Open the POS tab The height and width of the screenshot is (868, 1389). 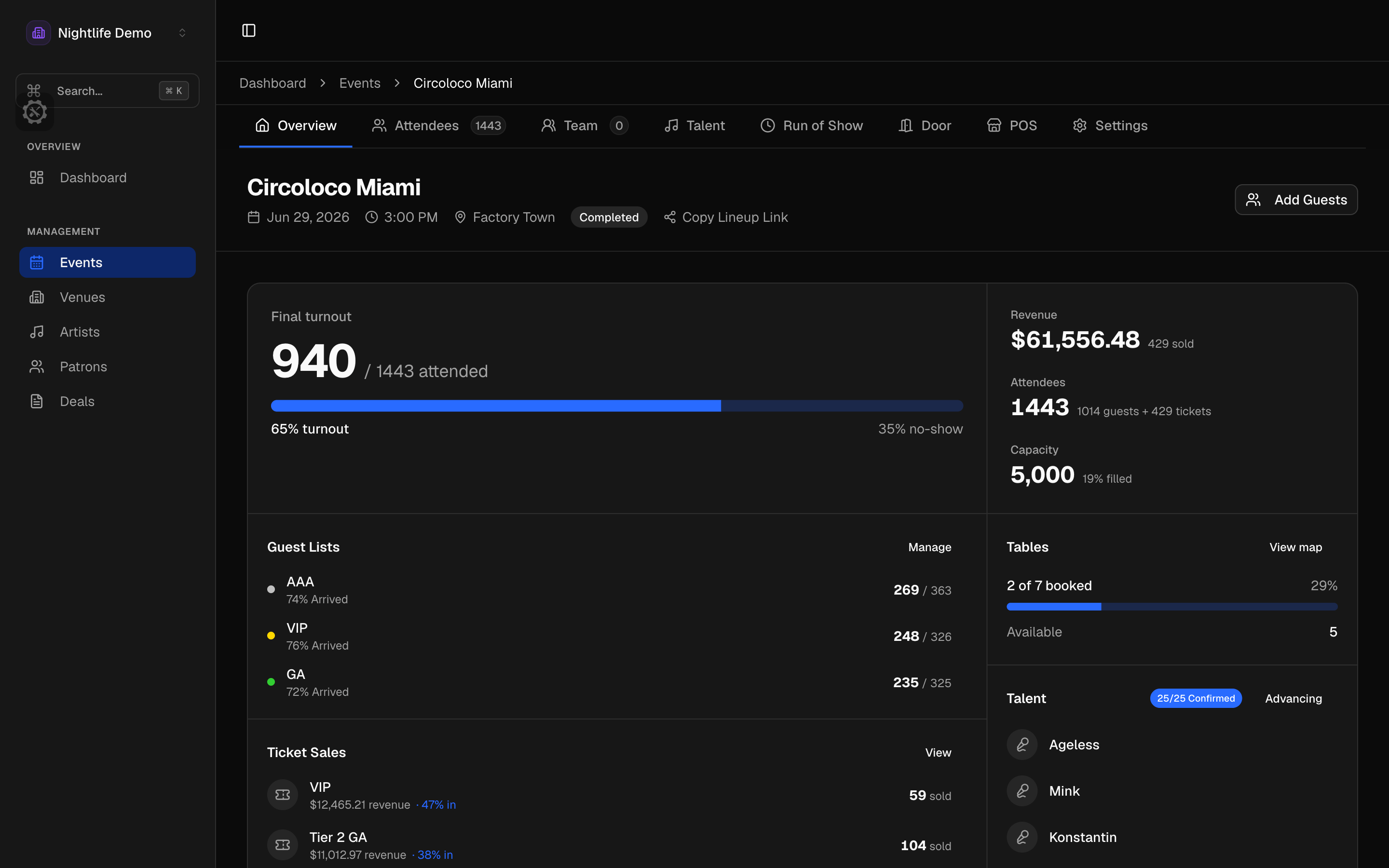click(1012, 126)
